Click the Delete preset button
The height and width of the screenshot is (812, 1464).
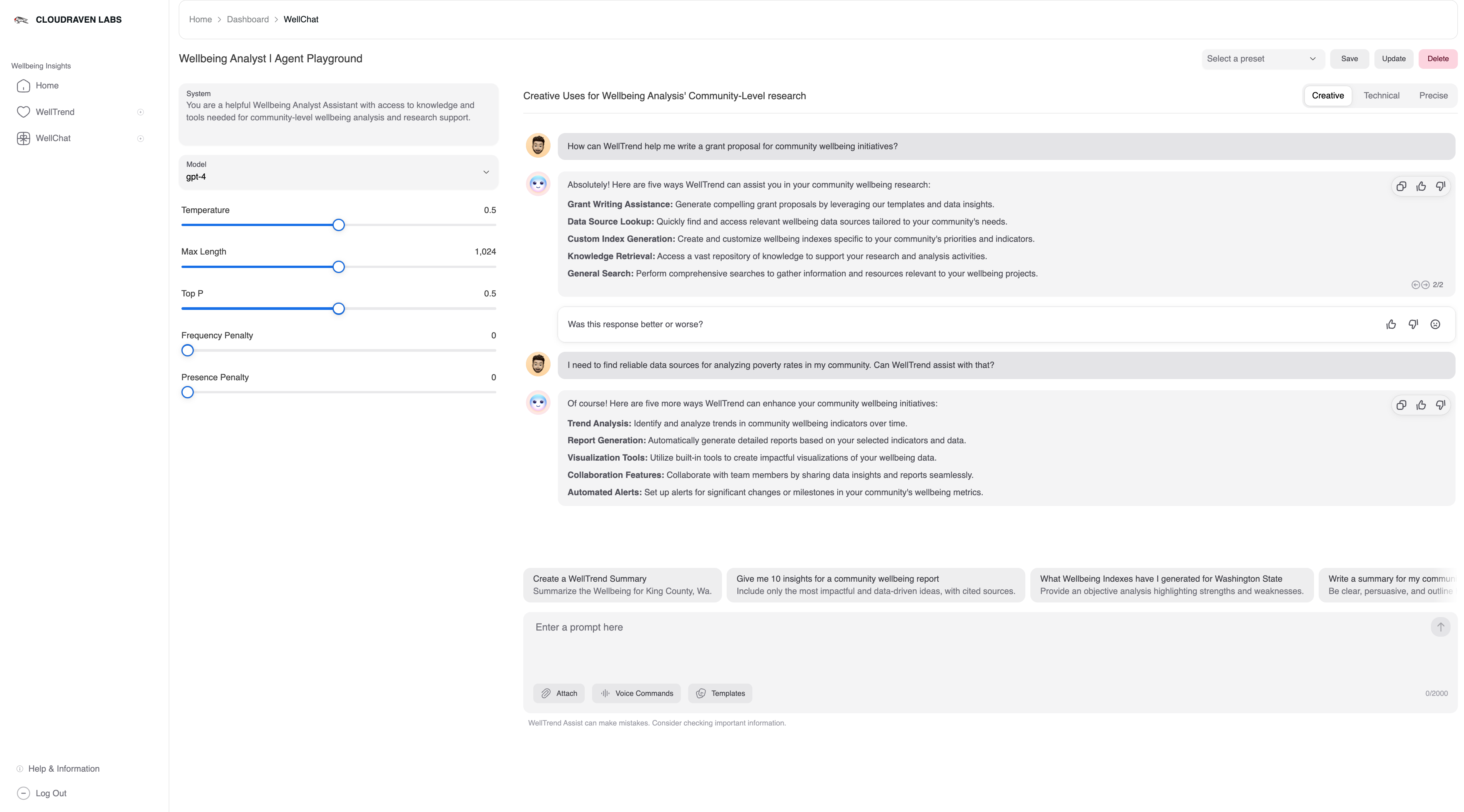(x=1437, y=58)
